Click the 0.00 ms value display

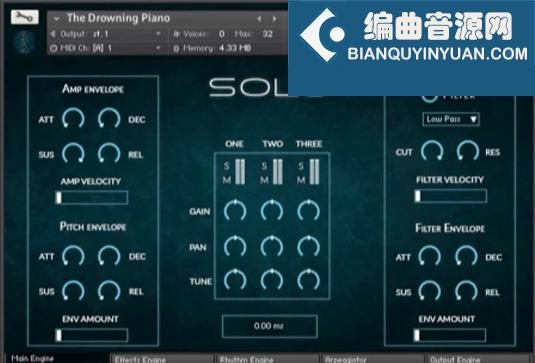pos(270,326)
